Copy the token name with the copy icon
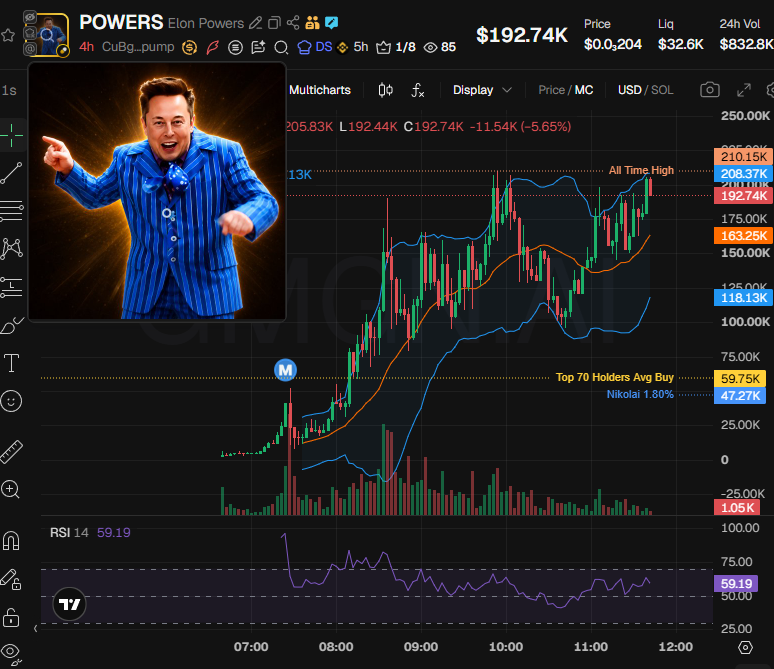Image resolution: width=774 pixels, height=669 pixels. point(274,23)
